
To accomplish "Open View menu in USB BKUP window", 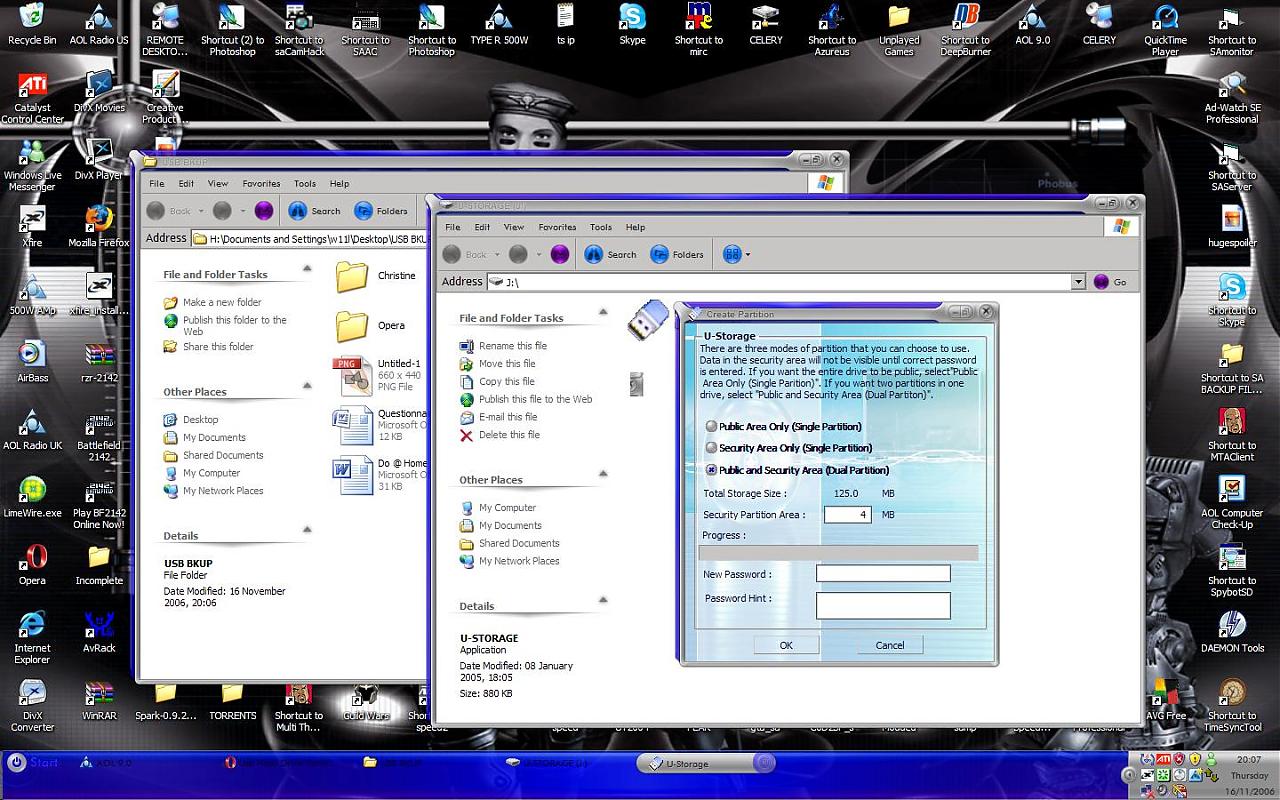I will point(218,184).
